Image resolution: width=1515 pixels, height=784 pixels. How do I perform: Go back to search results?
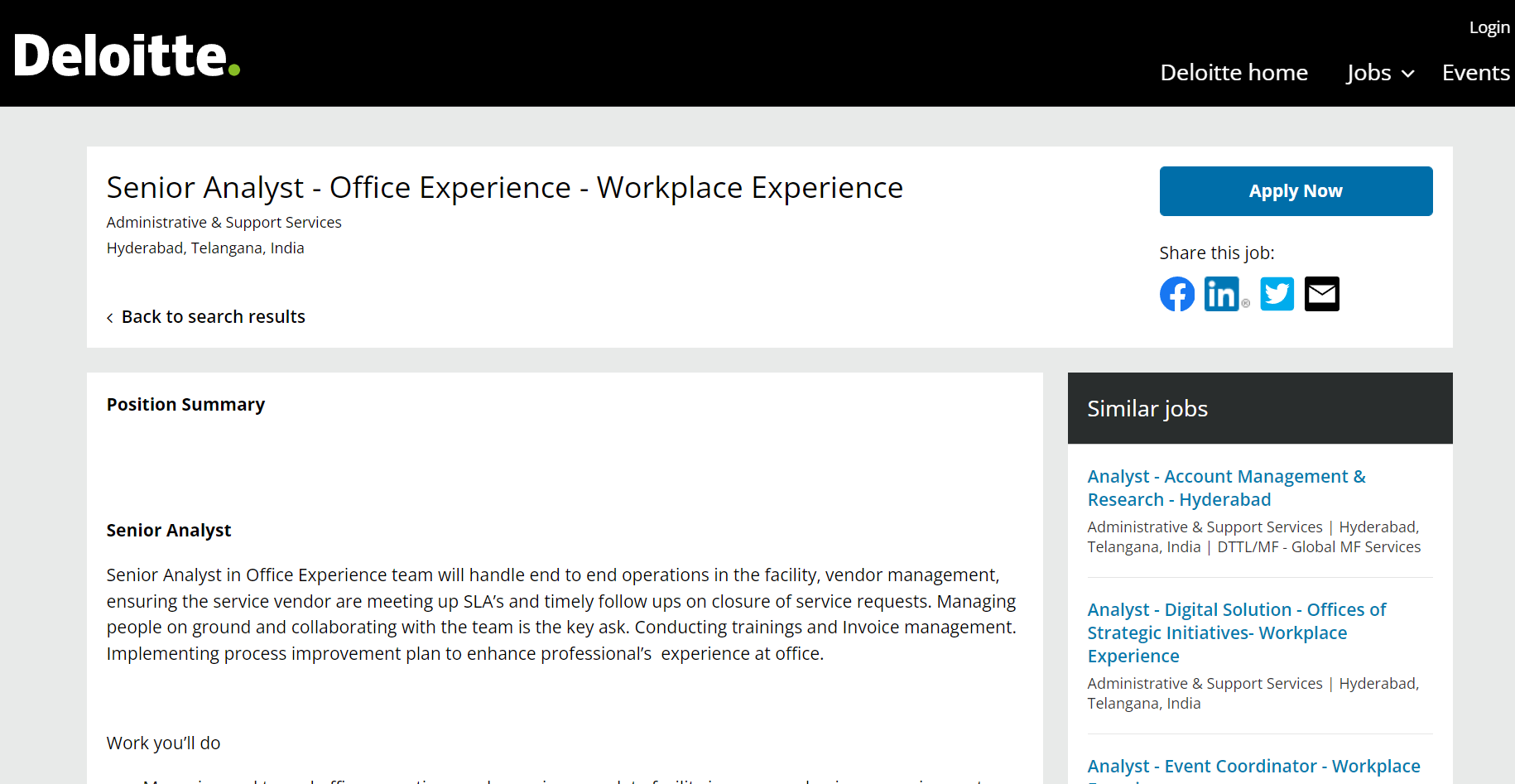pyautogui.click(x=213, y=317)
